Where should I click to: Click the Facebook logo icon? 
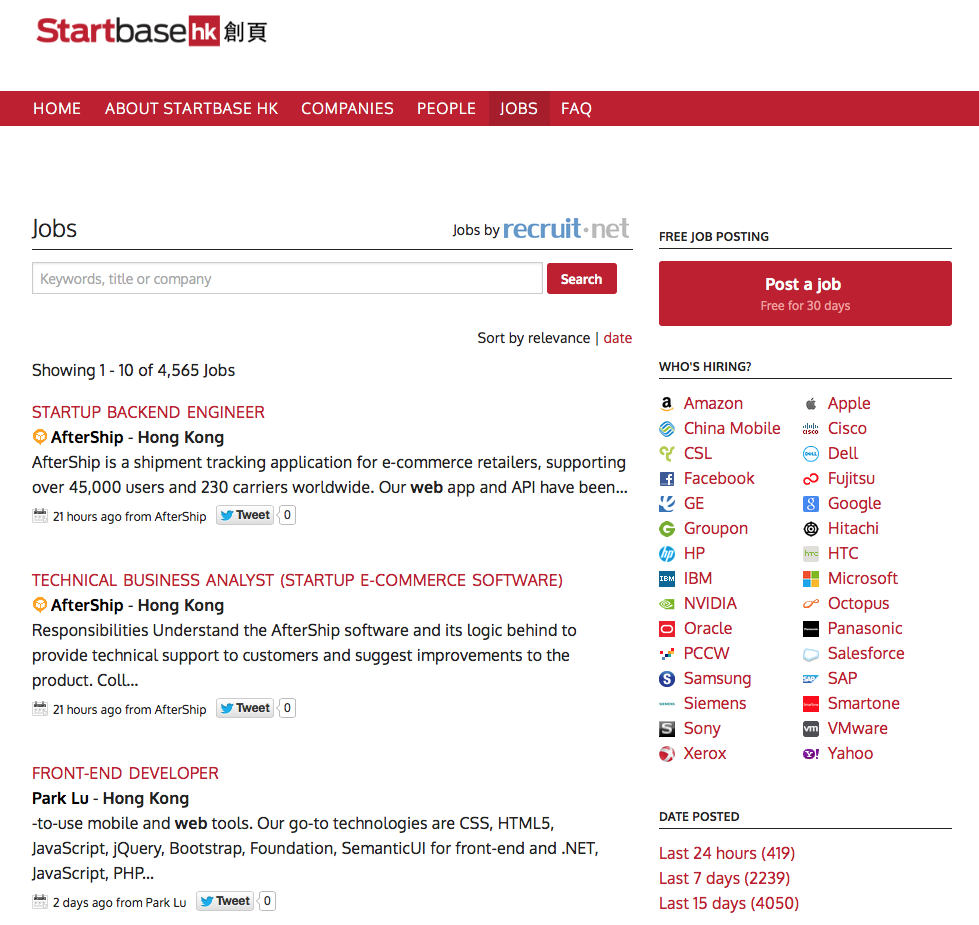click(667, 479)
